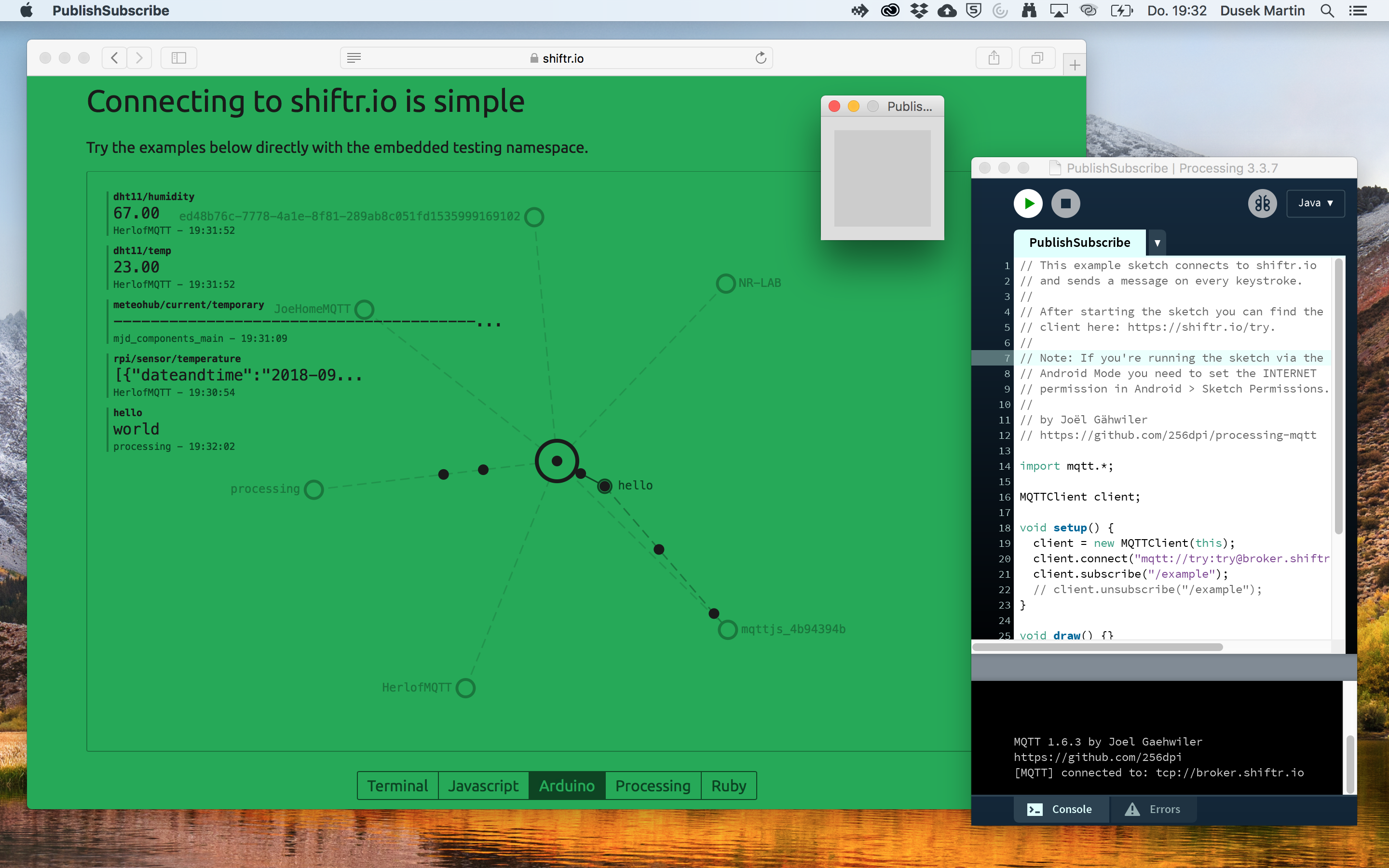Go forward in Safari history
This screenshot has height=868, width=1389.
click(139, 58)
